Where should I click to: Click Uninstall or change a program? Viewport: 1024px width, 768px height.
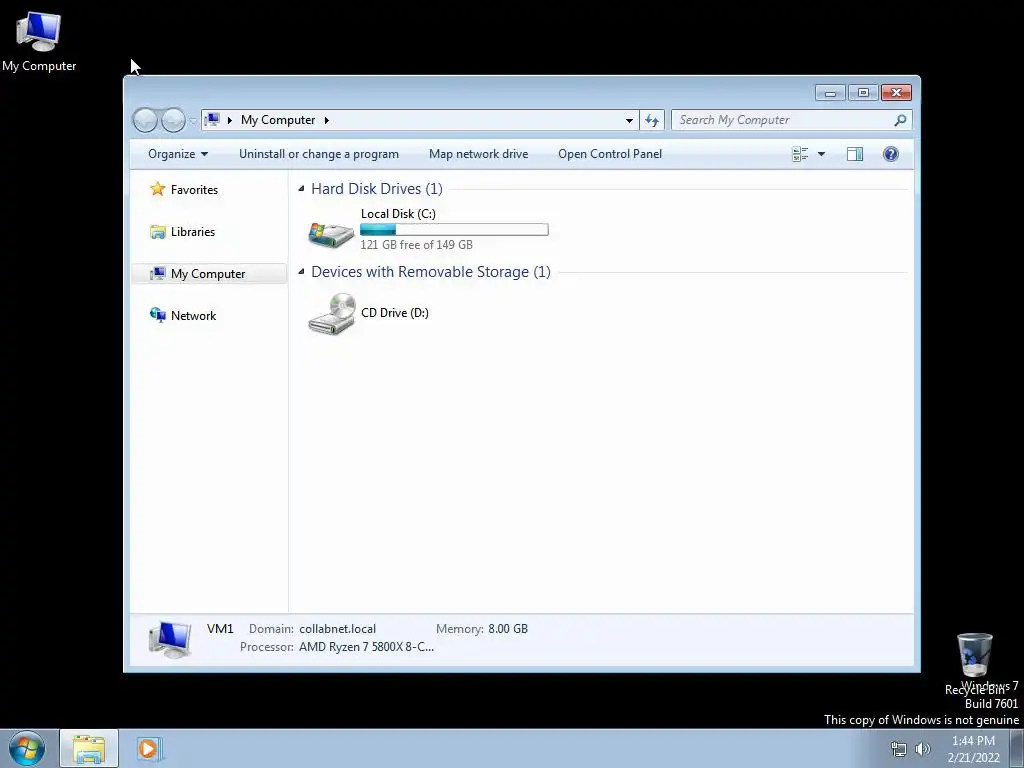tap(319, 154)
